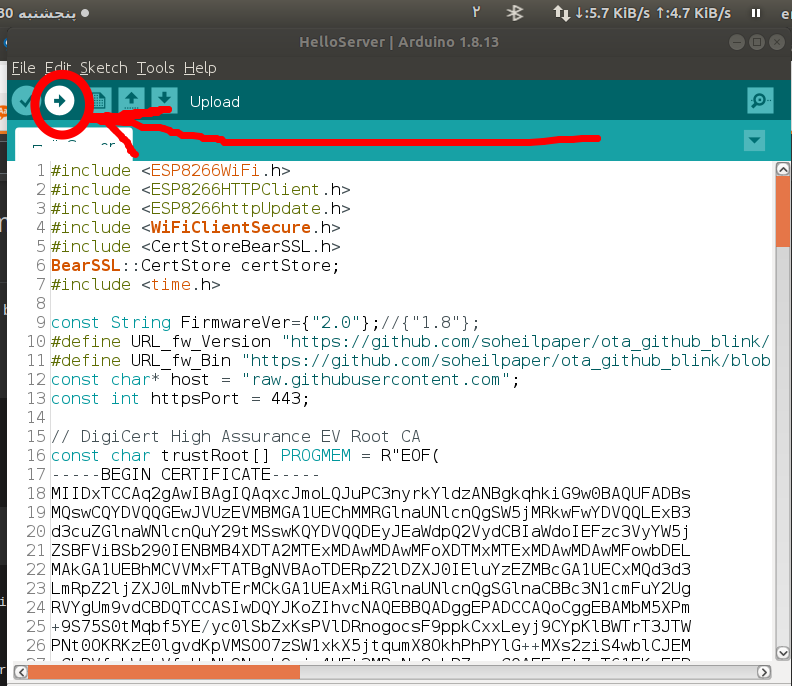Click the Bluetooth icon in system tray
Screen dimensions: 792x686
point(515,13)
